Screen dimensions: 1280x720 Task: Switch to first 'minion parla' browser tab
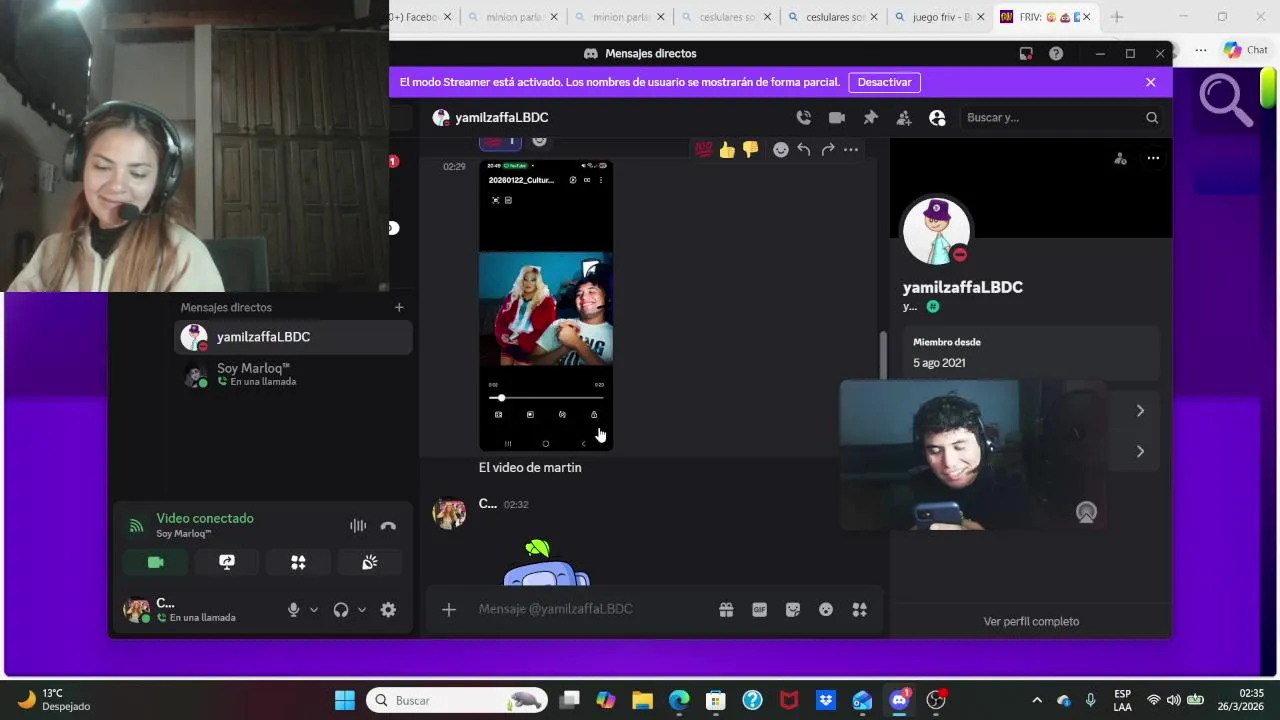(x=515, y=17)
